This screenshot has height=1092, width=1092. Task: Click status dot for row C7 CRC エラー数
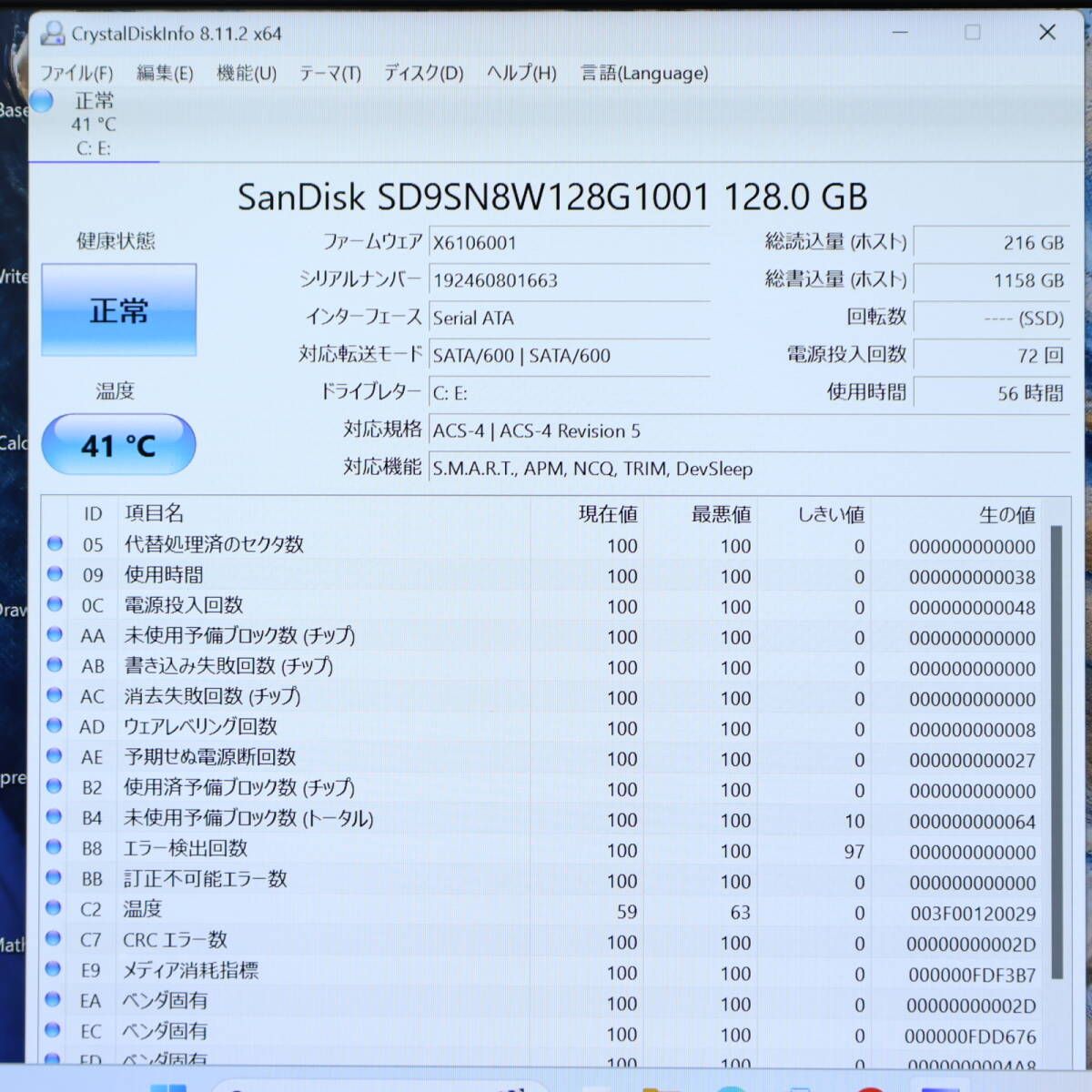click(x=54, y=938)
